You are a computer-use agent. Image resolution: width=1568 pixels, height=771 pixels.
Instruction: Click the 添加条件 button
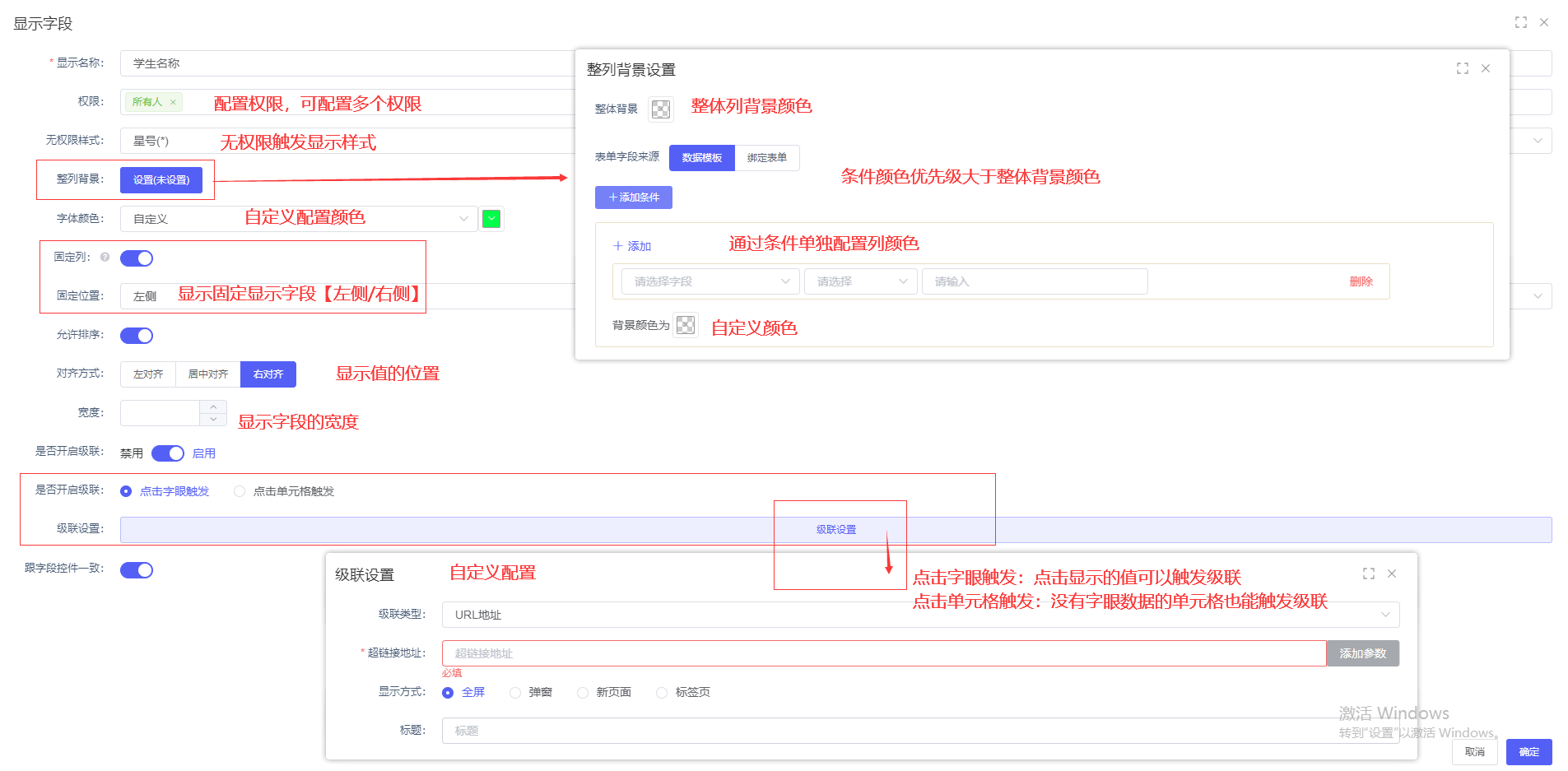tap(633, 197)
